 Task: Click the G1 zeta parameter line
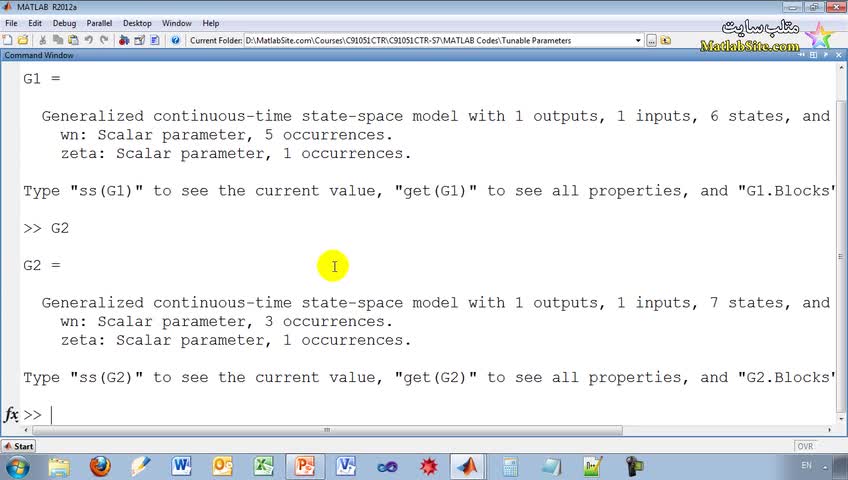click(236, 154)
